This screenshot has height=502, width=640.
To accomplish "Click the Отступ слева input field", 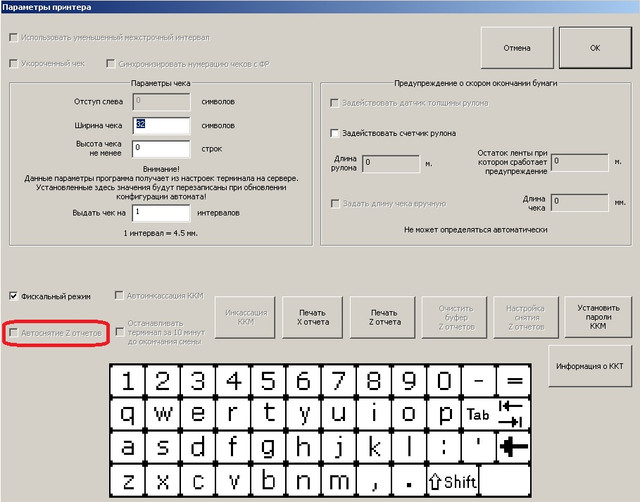I will (161, 102).
